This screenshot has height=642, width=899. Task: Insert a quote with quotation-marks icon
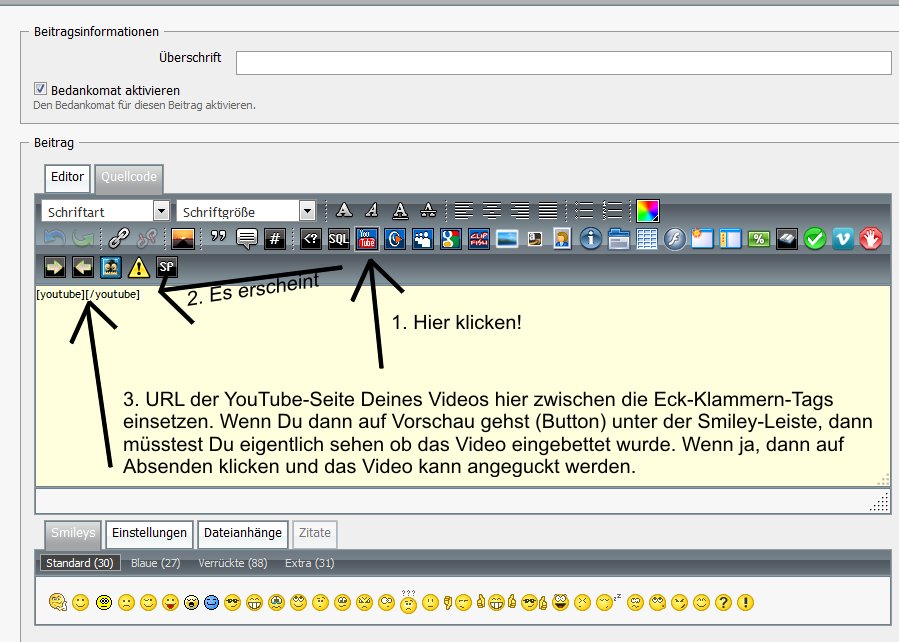(x=218, y=238)
